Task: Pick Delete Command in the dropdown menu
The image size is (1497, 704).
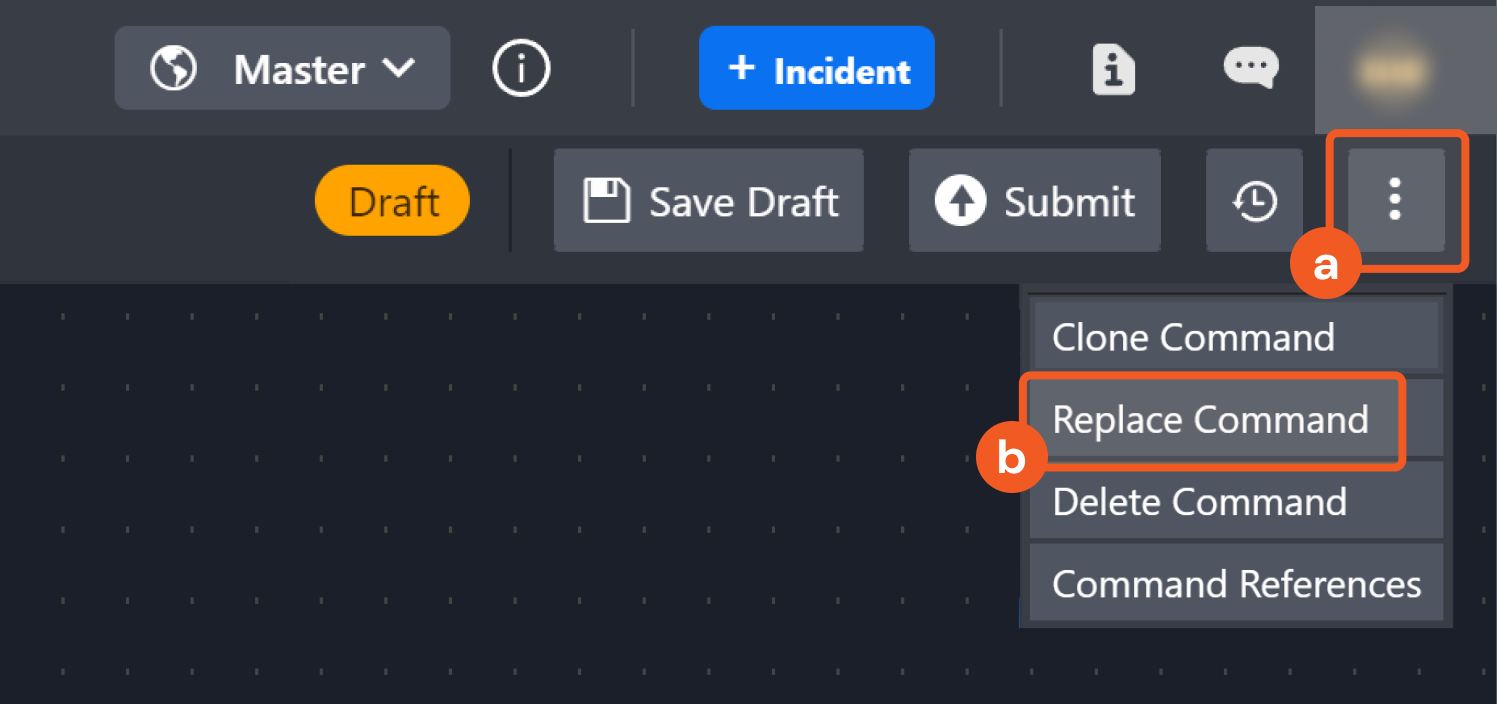Action: (x=1199, y=501)
